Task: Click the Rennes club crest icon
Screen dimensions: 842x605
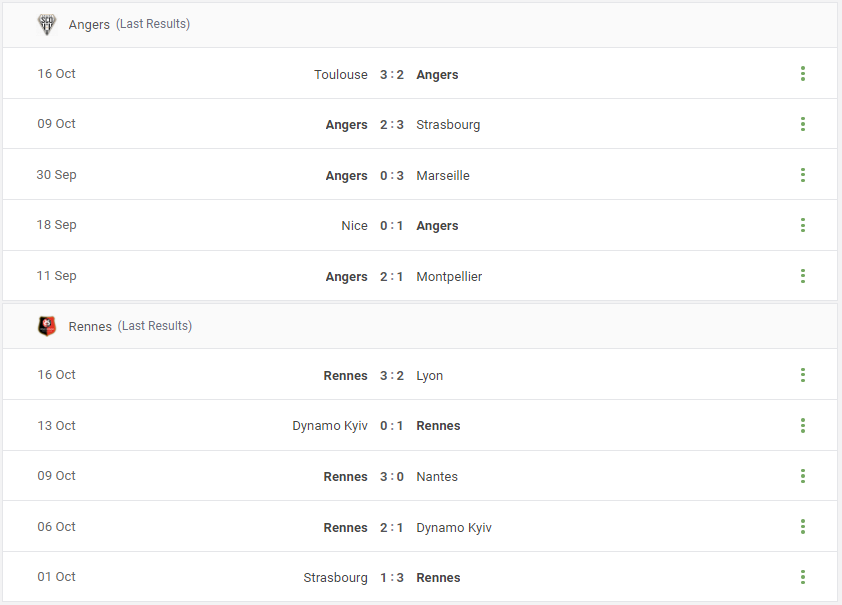Action: click(x=47, y=326)
